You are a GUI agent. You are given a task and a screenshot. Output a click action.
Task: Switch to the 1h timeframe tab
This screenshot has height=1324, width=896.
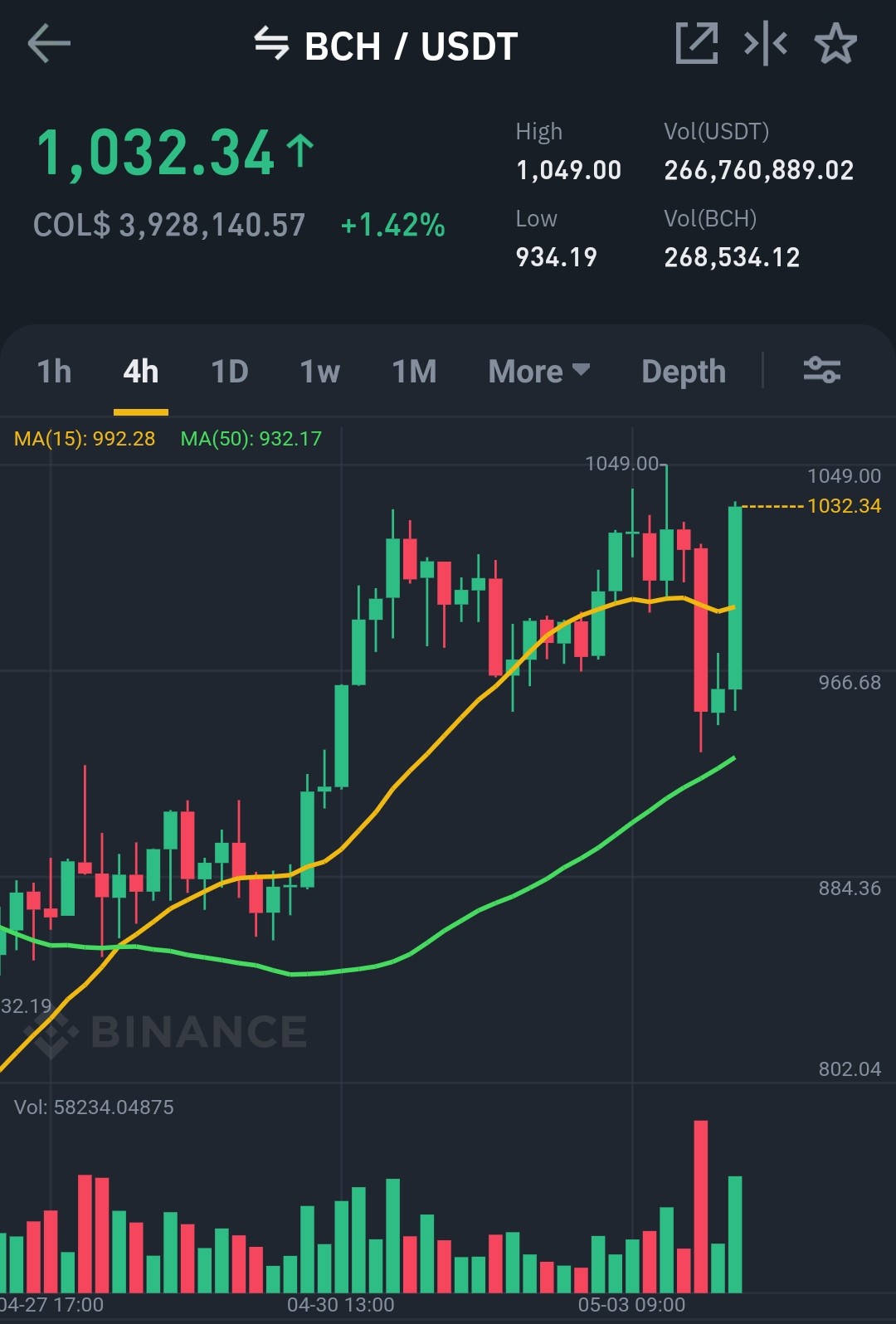(55, 371)
